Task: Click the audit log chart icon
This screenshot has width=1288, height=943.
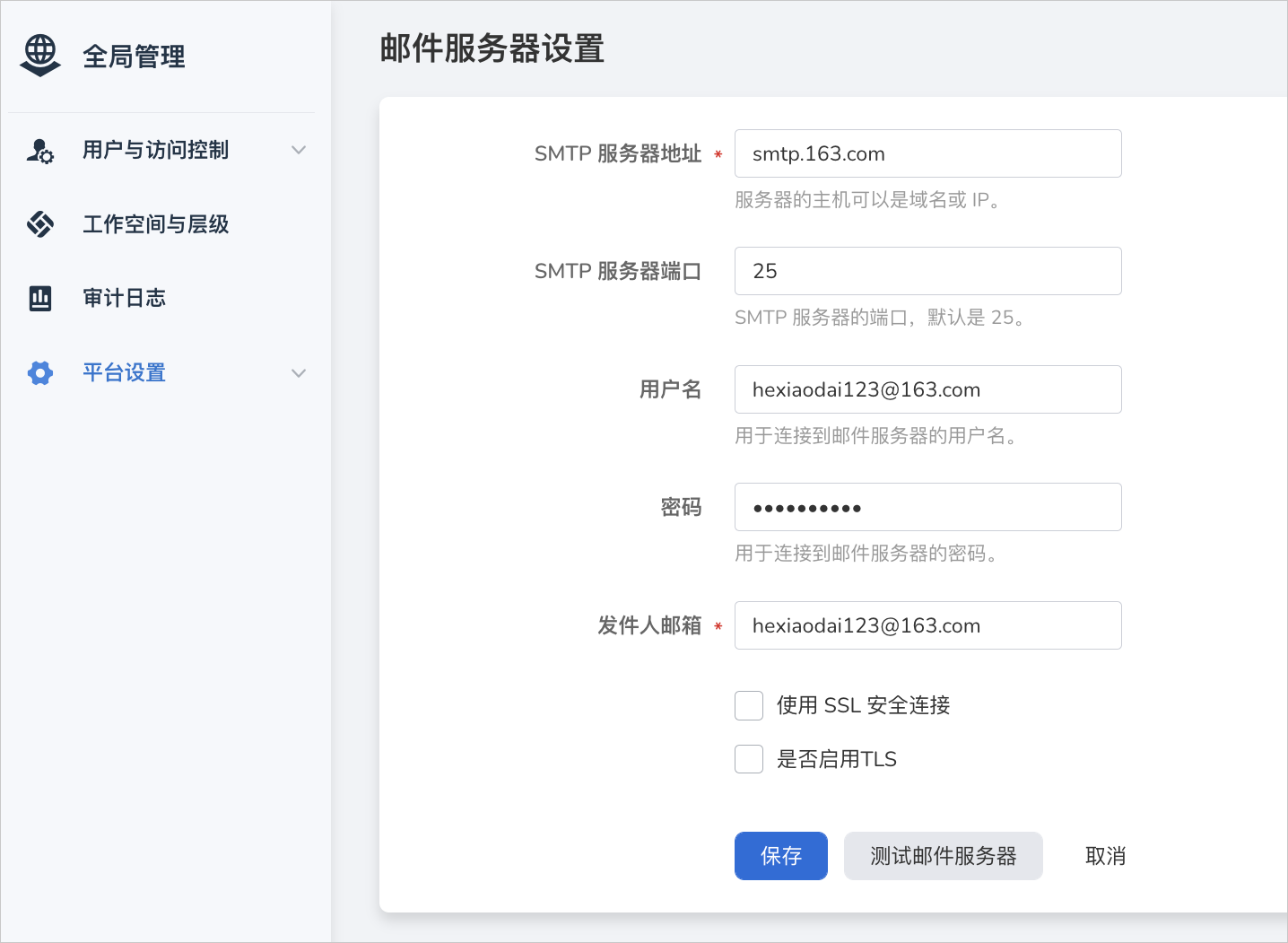Action: click(40, 298)
